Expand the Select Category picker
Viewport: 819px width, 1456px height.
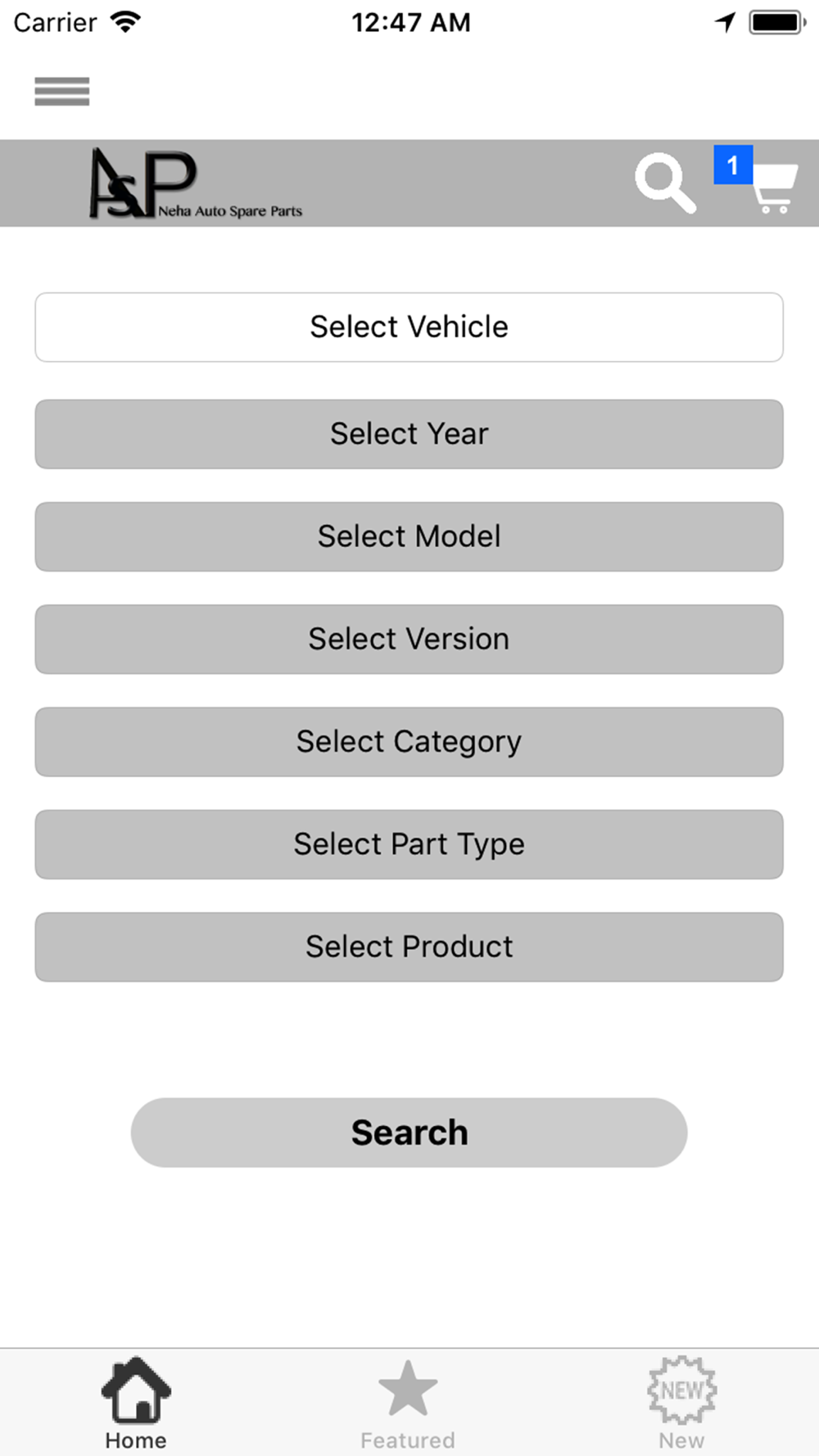tap(409, 742)
